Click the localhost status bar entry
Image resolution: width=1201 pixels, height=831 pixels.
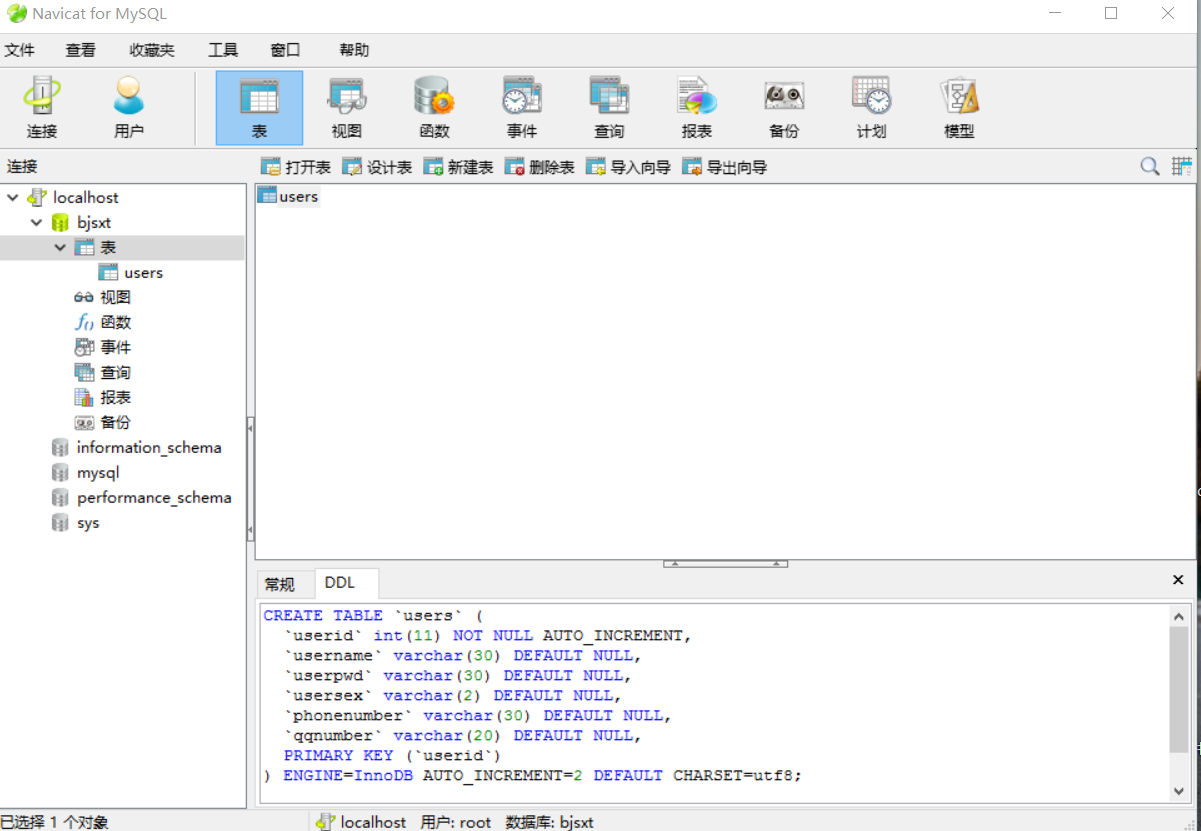(361, 822)
